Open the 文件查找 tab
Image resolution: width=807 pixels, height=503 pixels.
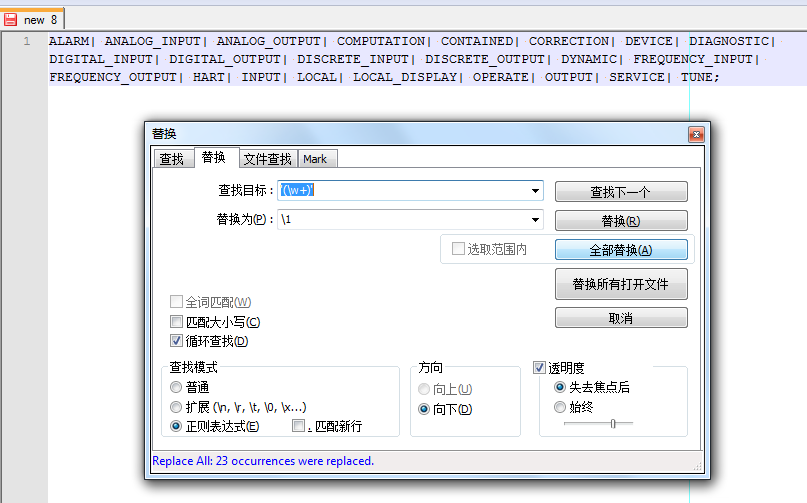(268, 159)
